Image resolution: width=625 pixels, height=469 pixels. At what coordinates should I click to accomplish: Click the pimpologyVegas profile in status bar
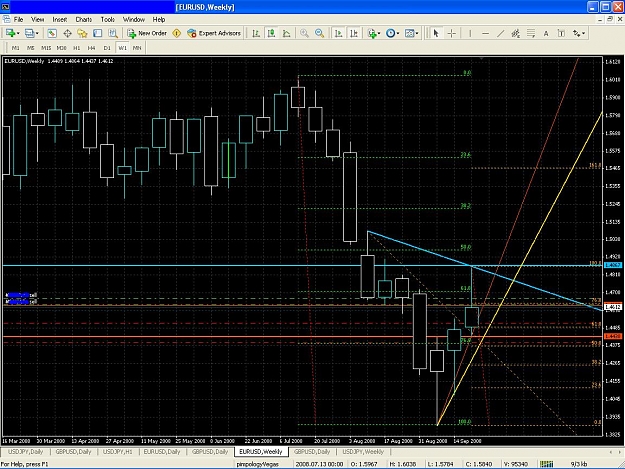[x=257, y=464]
